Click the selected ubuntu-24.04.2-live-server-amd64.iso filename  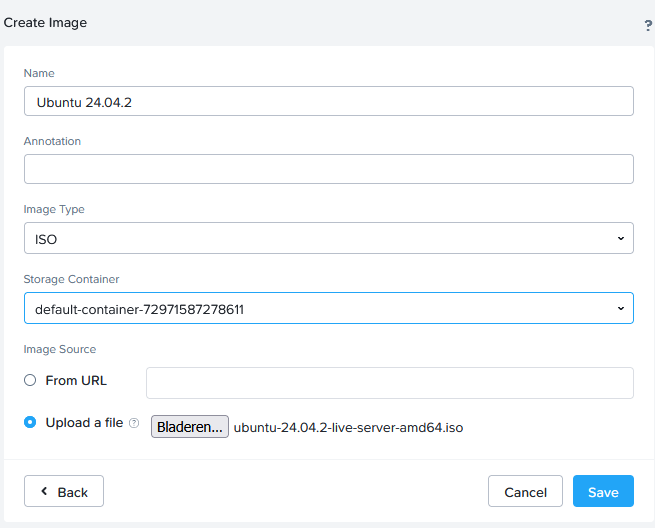(x=348, y=427)
